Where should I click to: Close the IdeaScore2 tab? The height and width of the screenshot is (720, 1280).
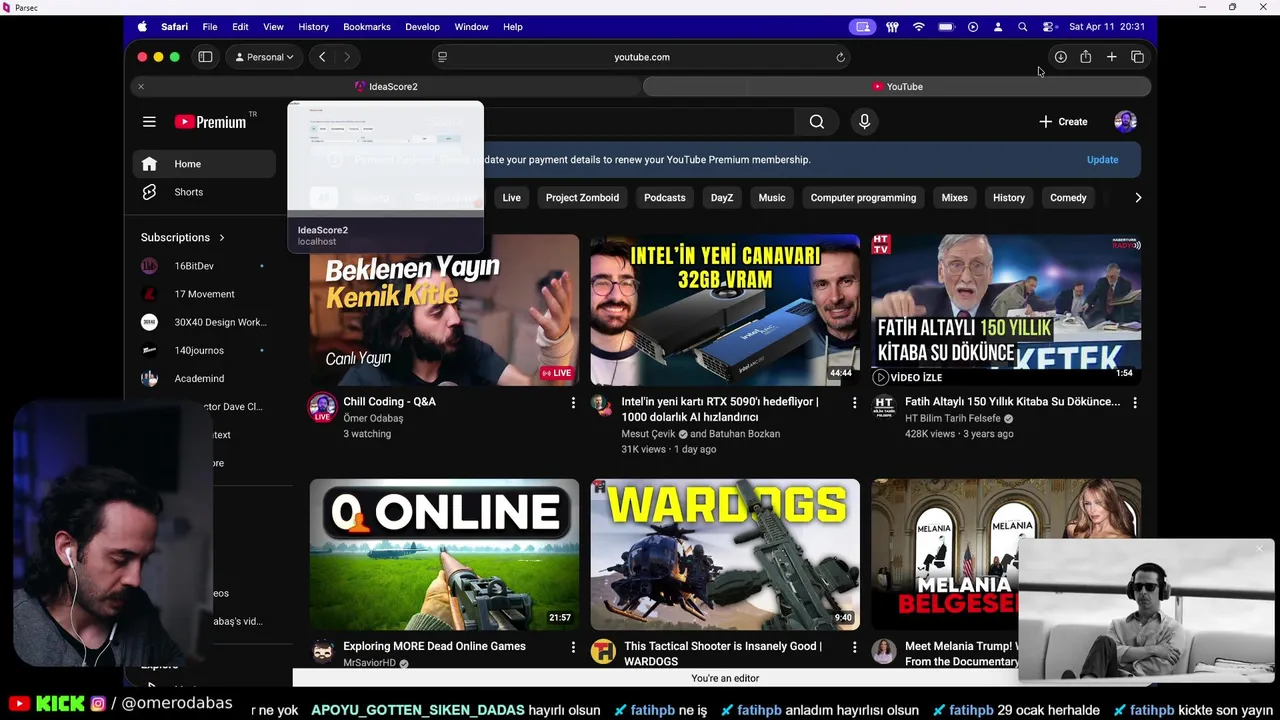tap(141, 87)
